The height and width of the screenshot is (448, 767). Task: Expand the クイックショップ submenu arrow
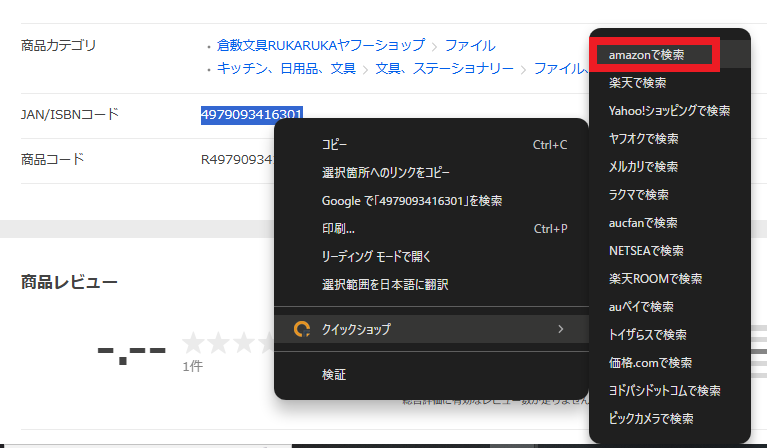point(561,329)
